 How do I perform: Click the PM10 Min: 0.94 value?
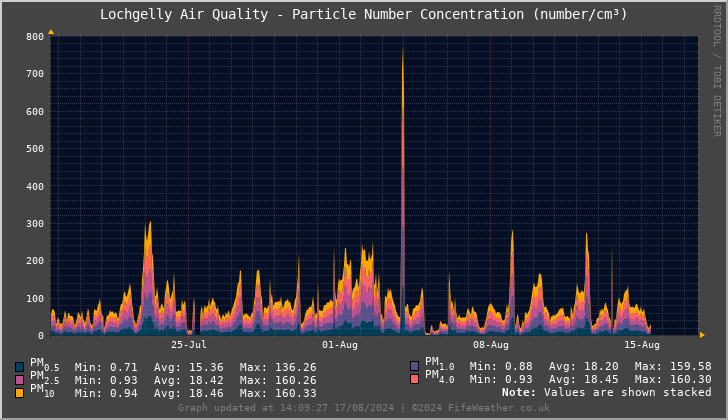[x=106, y=393]
